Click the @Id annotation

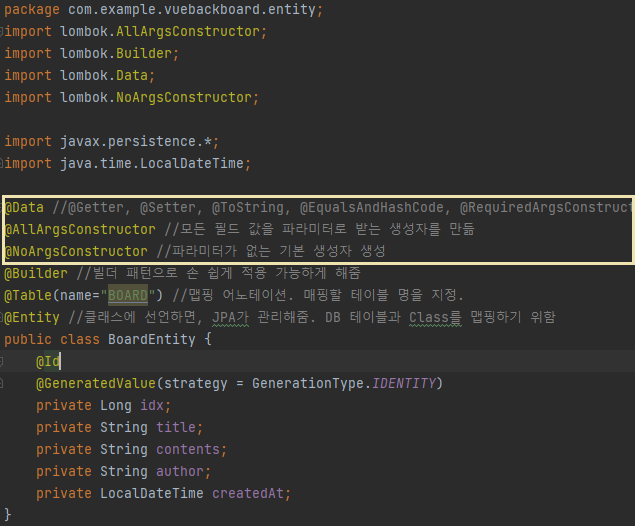pos(48,361)
